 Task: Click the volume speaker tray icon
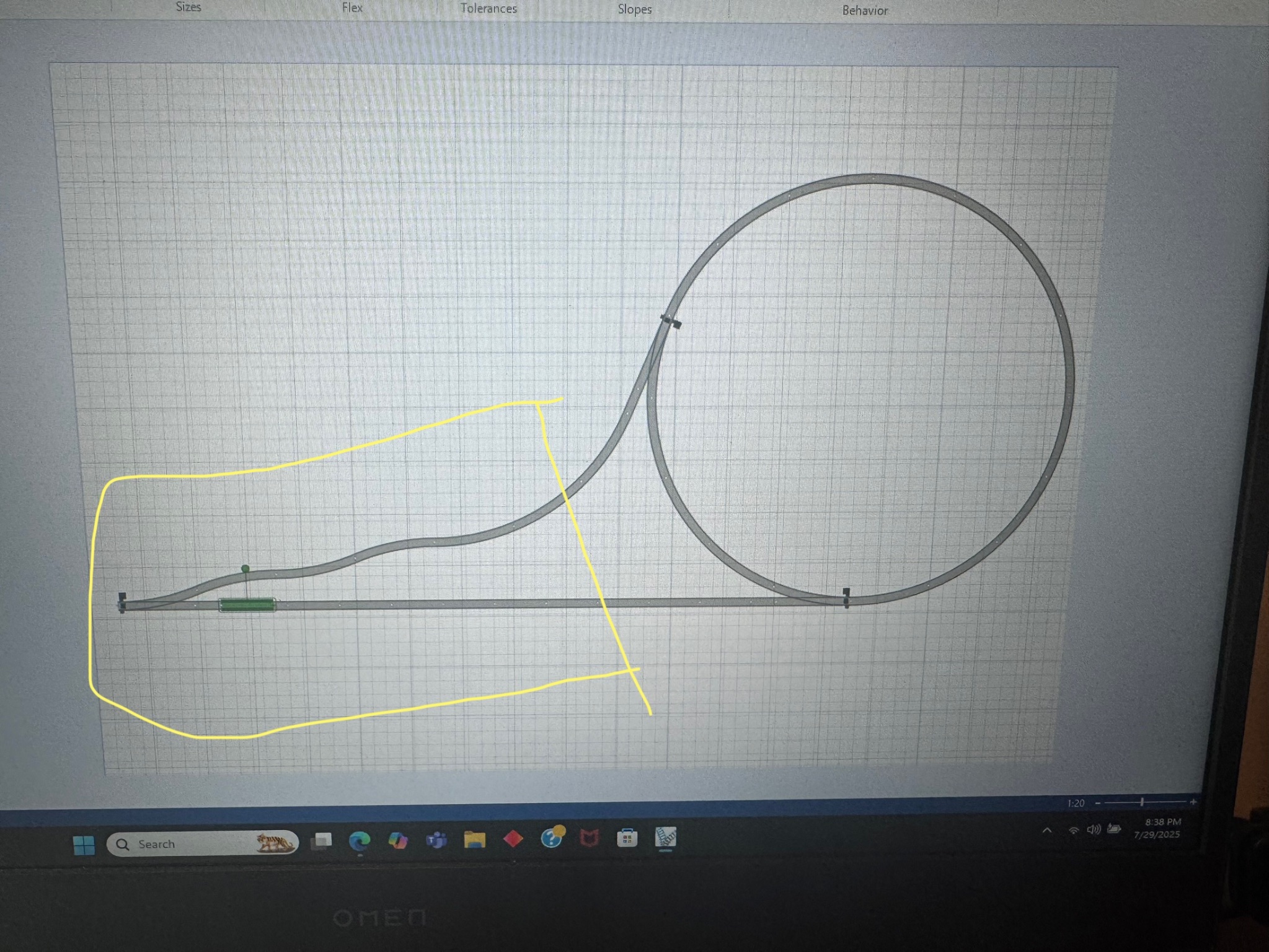tap(1094, 829)
